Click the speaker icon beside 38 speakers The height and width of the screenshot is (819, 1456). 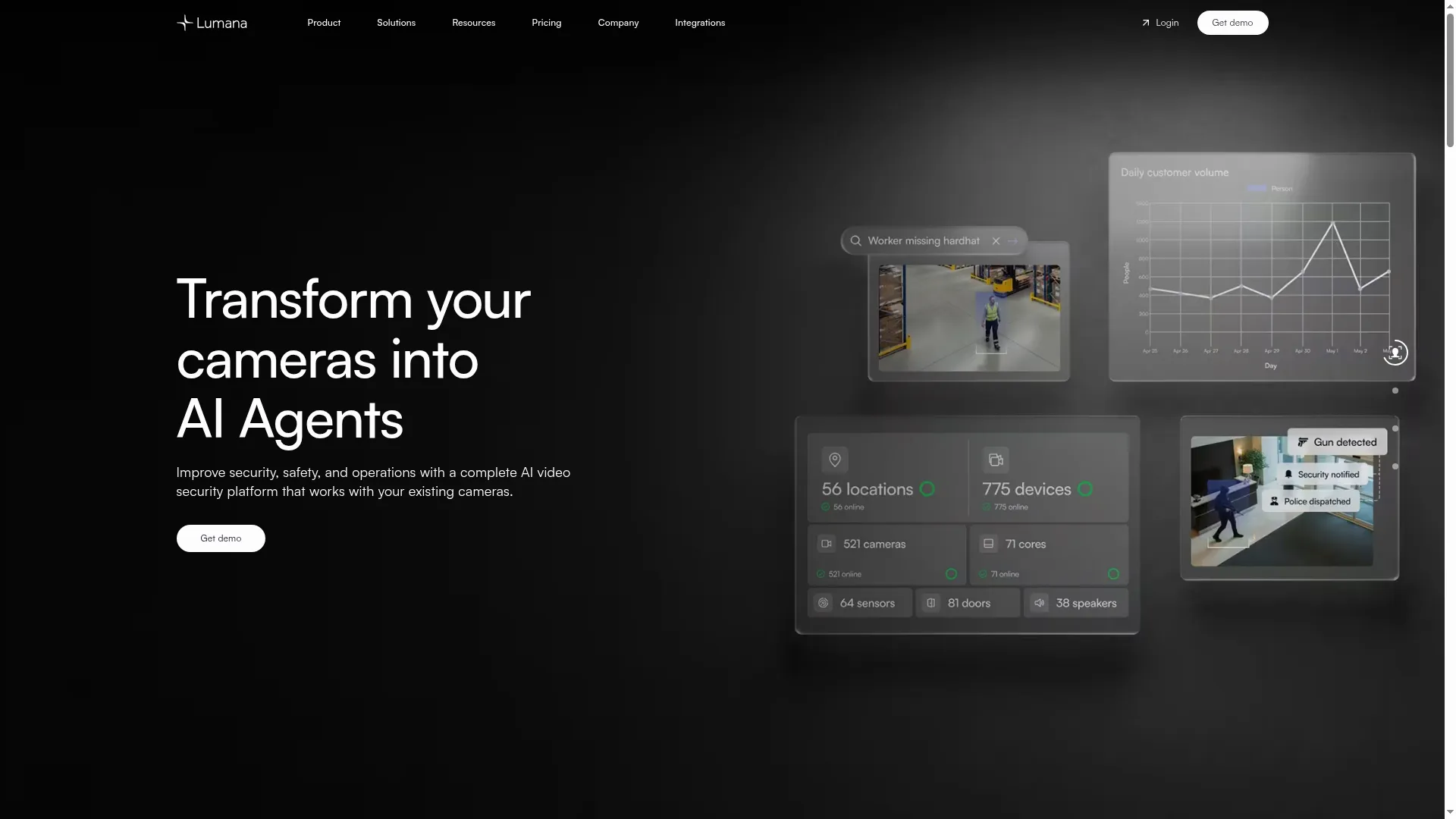[1040, 603]
